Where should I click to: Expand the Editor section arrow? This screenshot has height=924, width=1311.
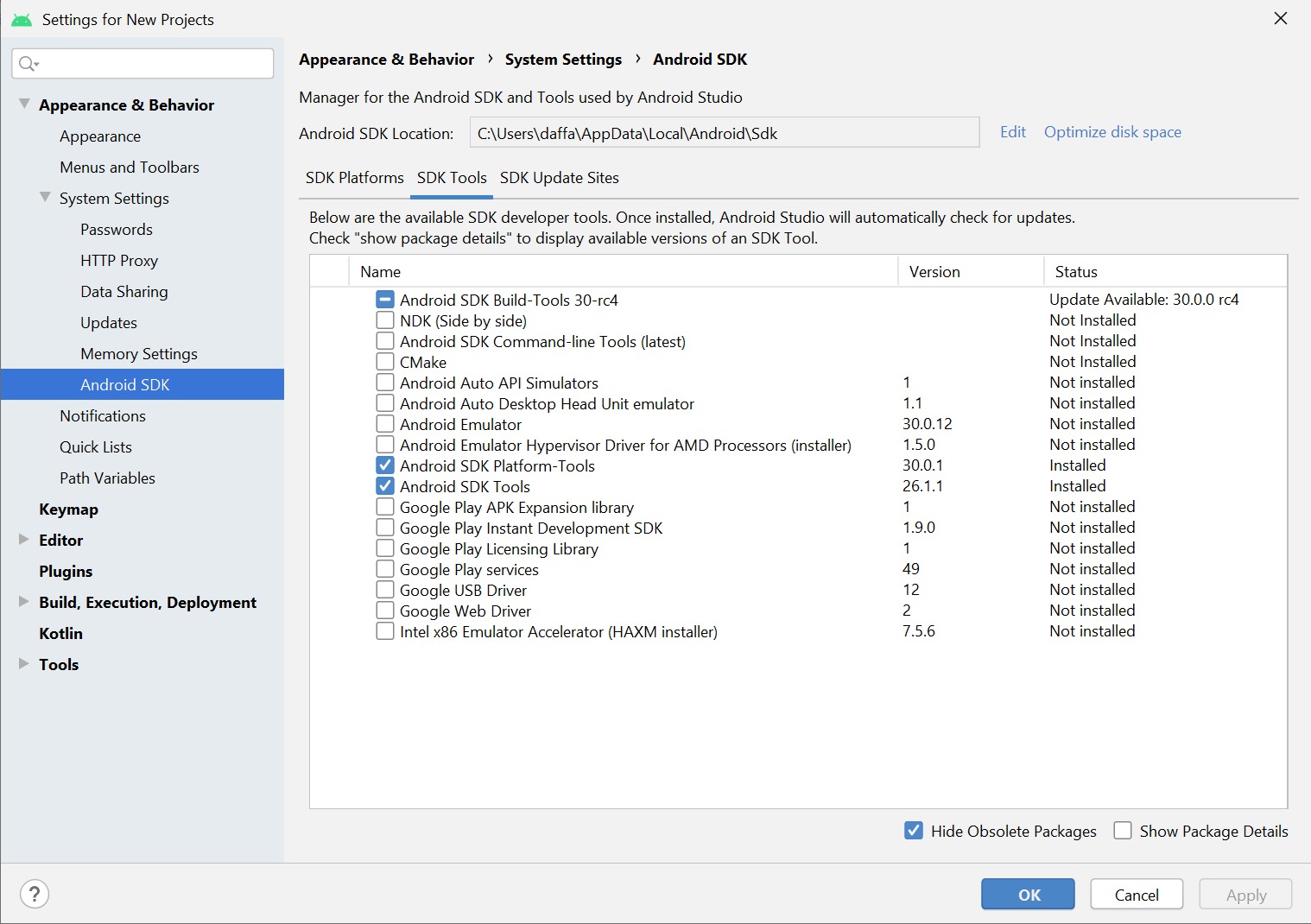(24, 539)
